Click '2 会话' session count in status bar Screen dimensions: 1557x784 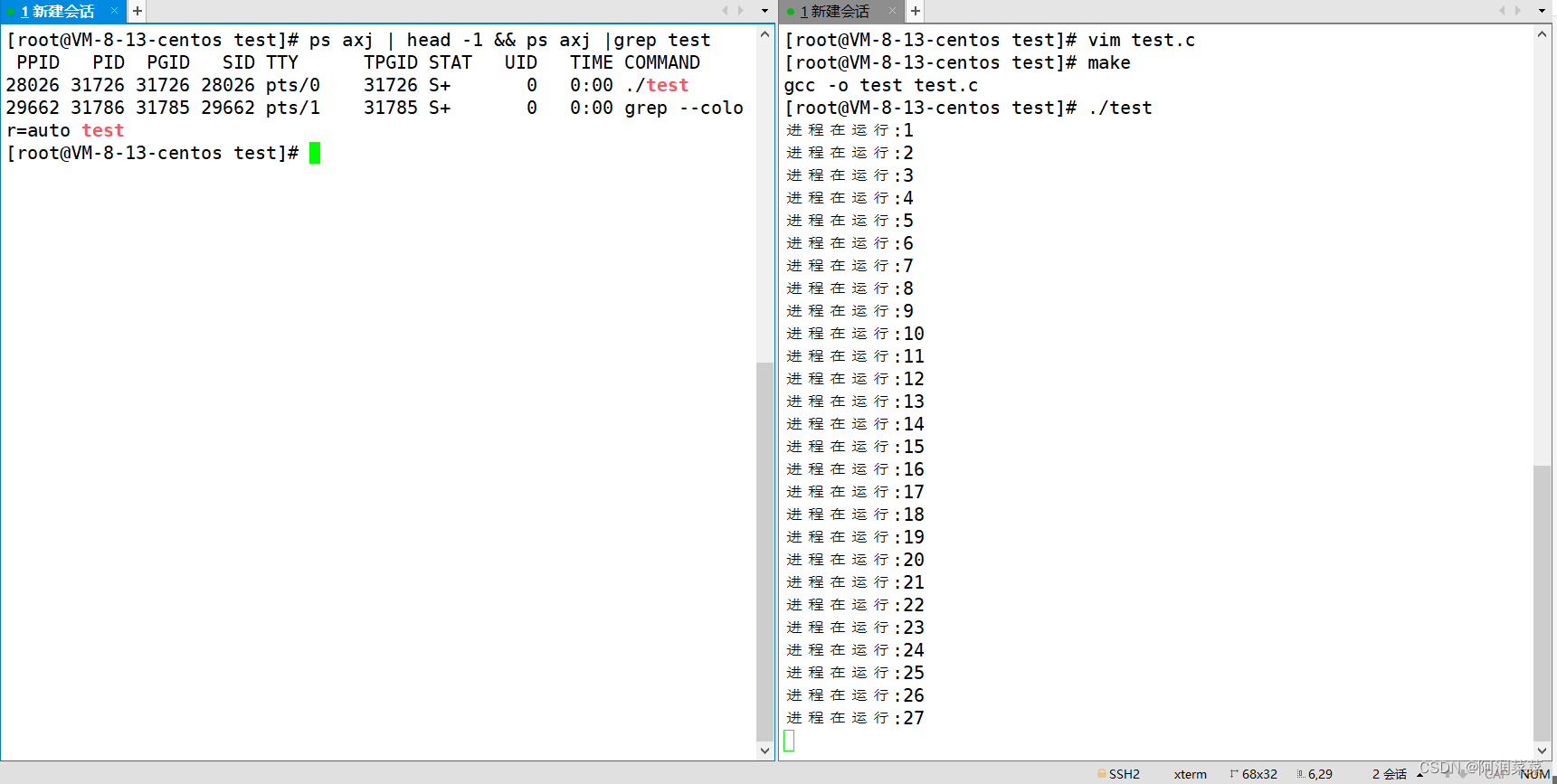click(1390, 774)
